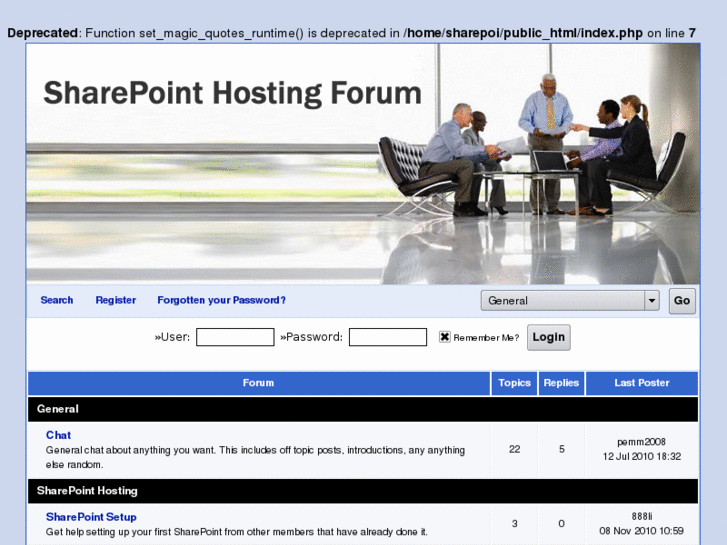Click the Replies column header
Image resolution: width=727 pixels, height=545 pixels.
pos(561,383)
